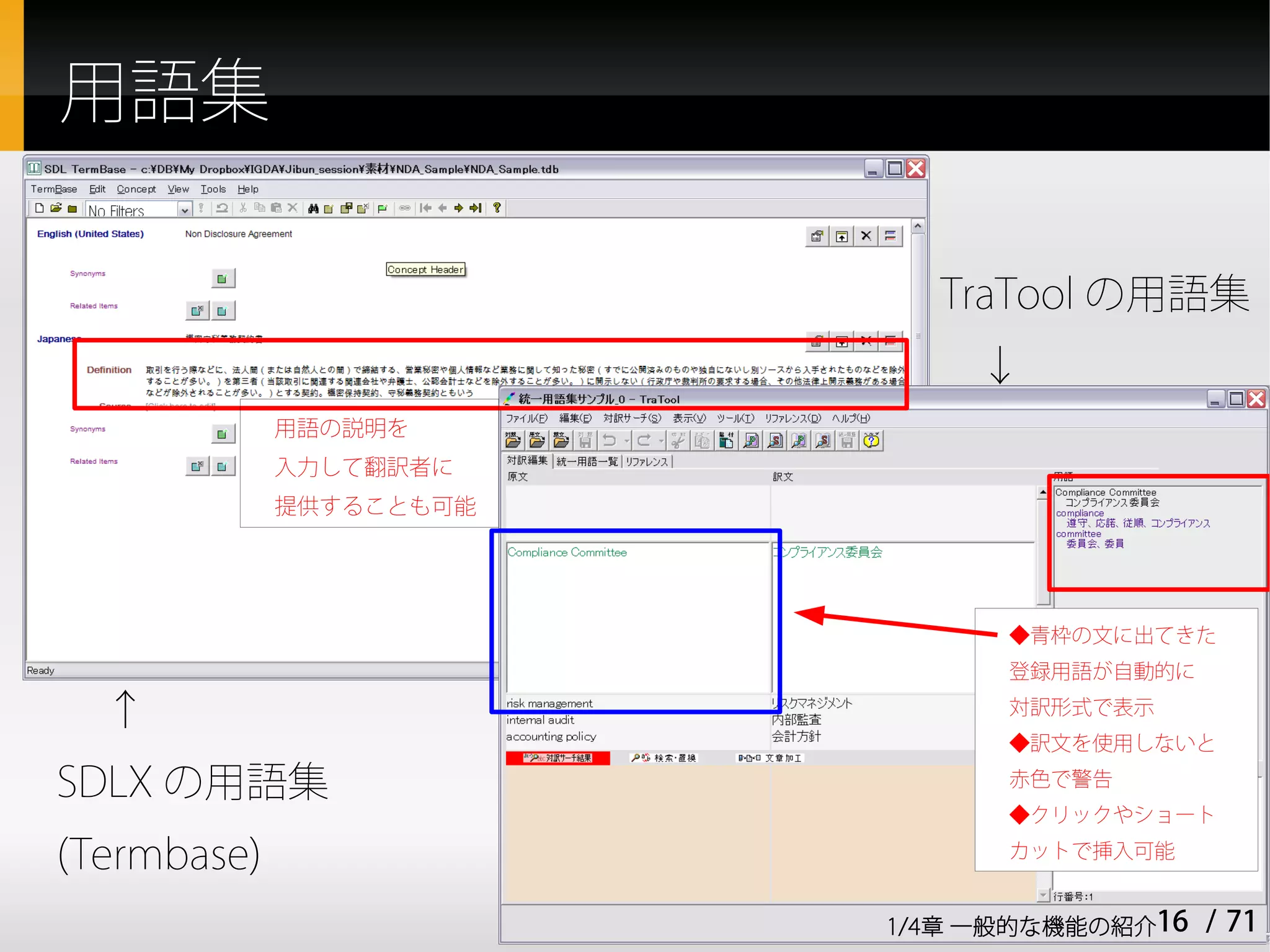Viewport: 1270px width, 952px height.
Task: Open target file icon (訳文) in TraTool toolbar
Action: point(561,440)
